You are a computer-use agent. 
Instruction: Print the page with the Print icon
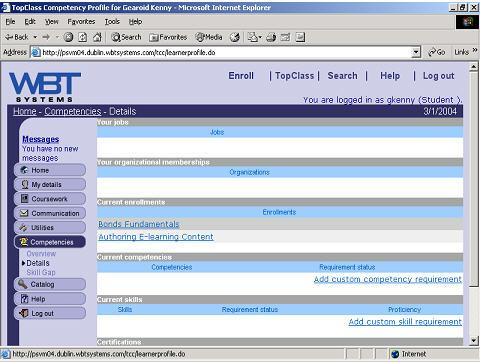click(x=271, y=37)
